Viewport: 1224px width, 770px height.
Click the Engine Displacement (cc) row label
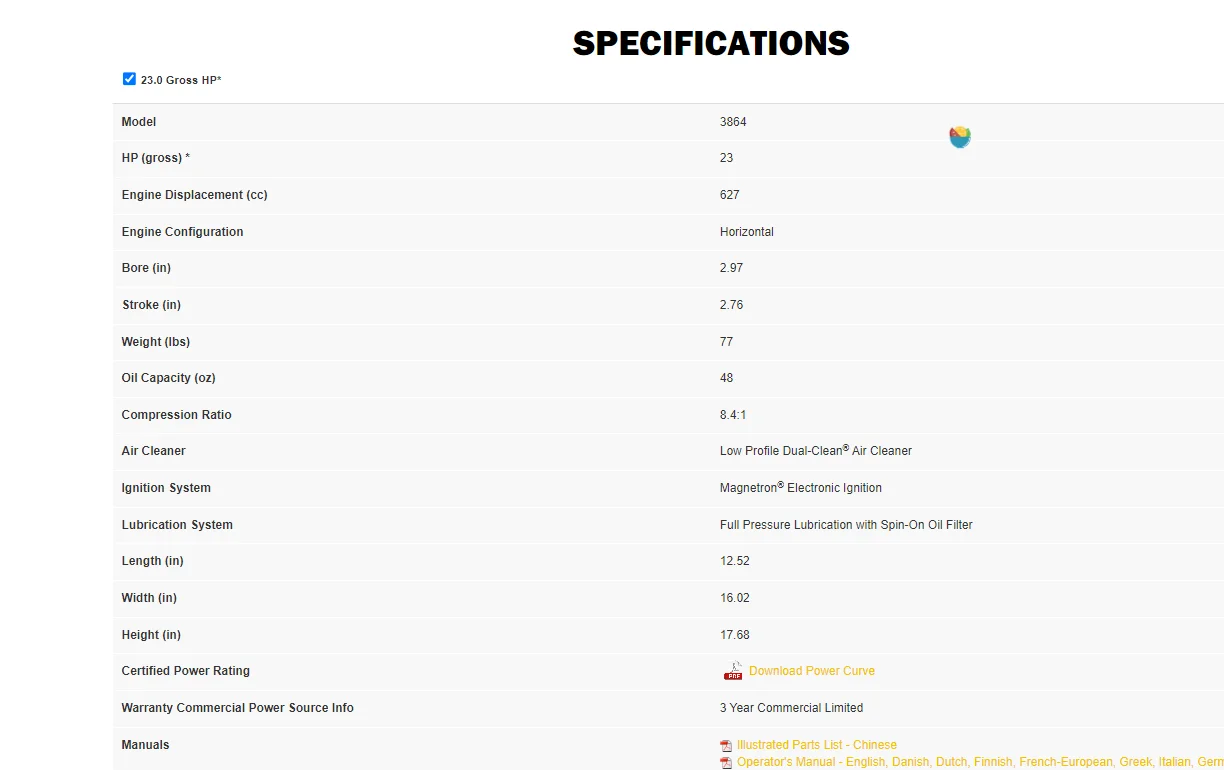[195, 195]
